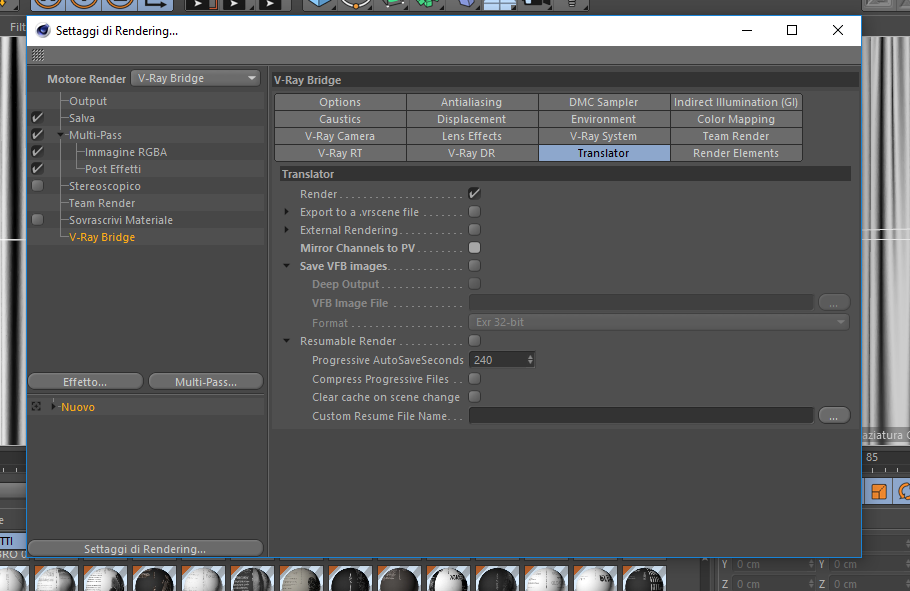The image size is (910, 591).
Task: Collapse the Multi-Pass tree node
Action: tap(60, 135)
